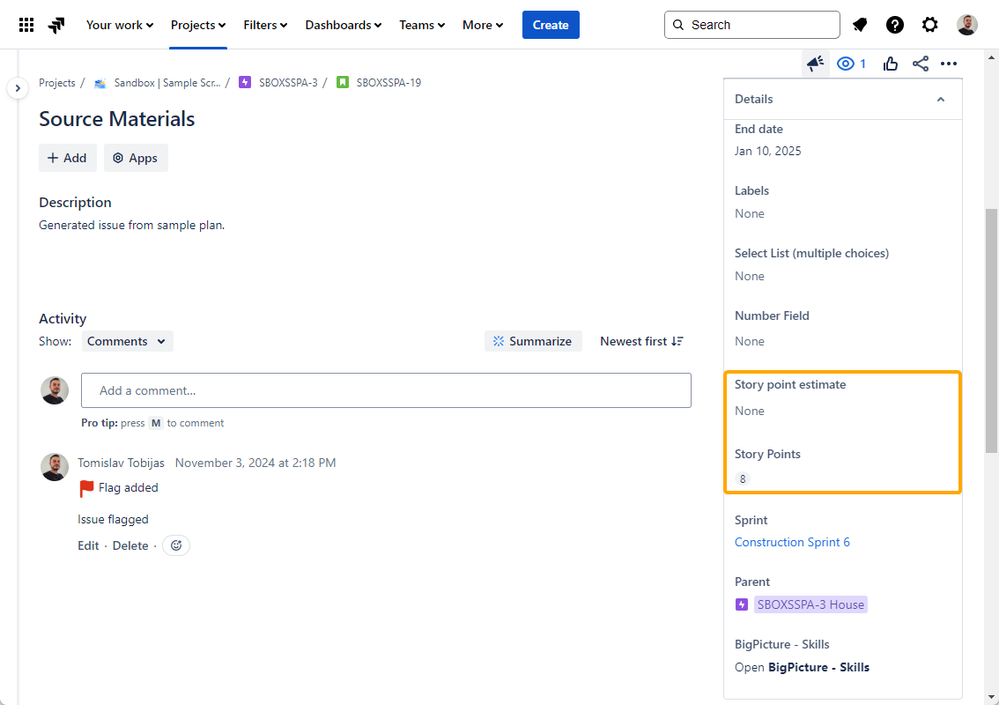Open the user profile avatar in header
Image resolution: width=999 pixels, height=705 pixels.
pyautogui.click(x=967, y=25)
